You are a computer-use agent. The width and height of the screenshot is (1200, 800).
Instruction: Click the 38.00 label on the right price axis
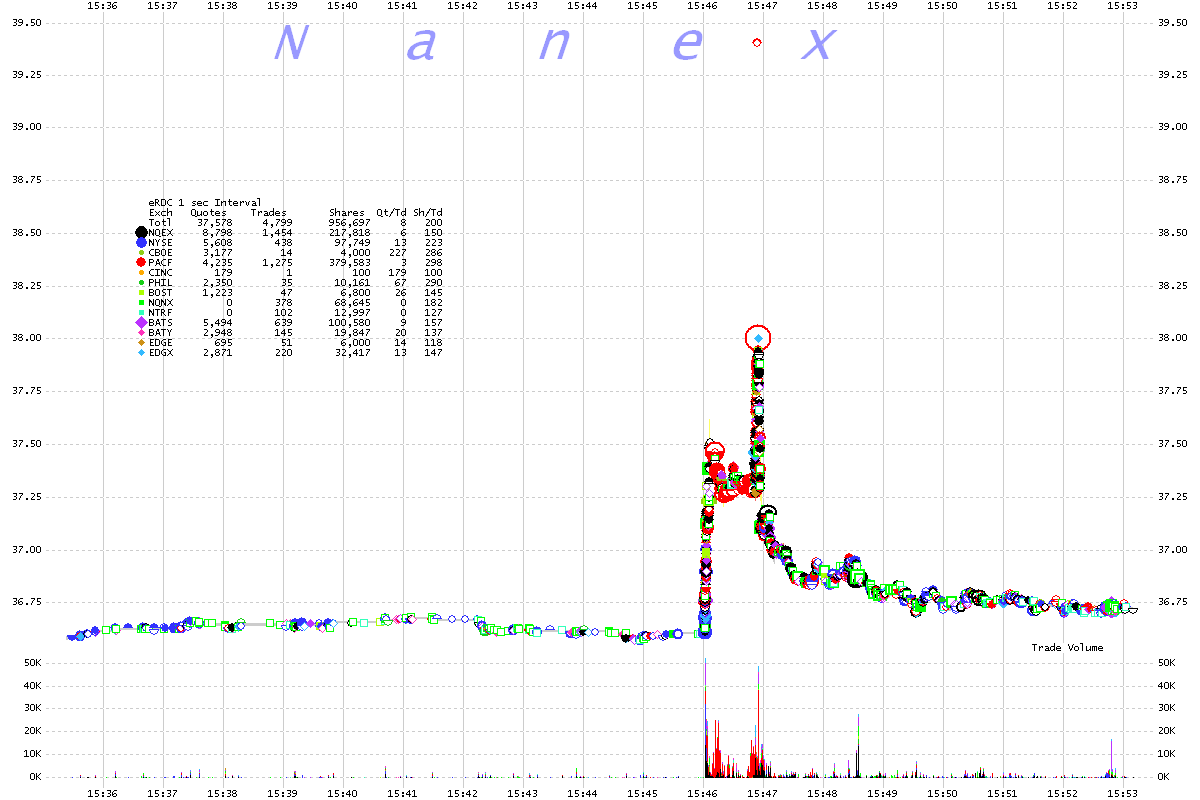[x=1171, y=338]
